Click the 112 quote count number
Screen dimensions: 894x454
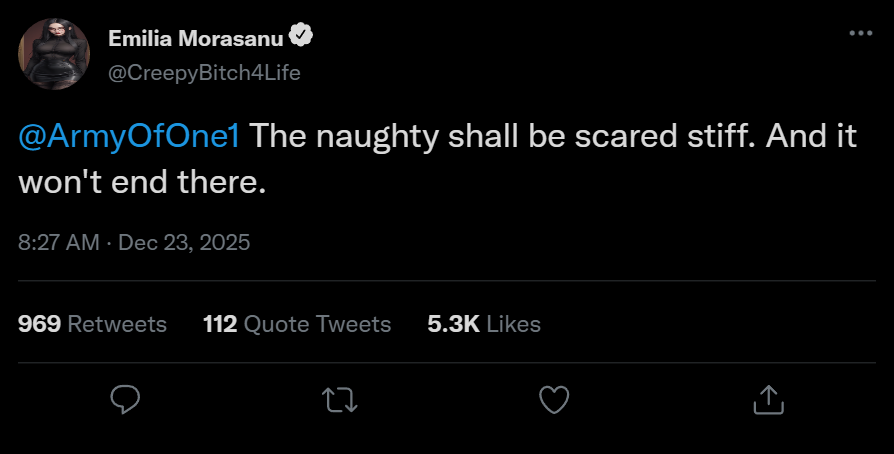pos(219,324)
